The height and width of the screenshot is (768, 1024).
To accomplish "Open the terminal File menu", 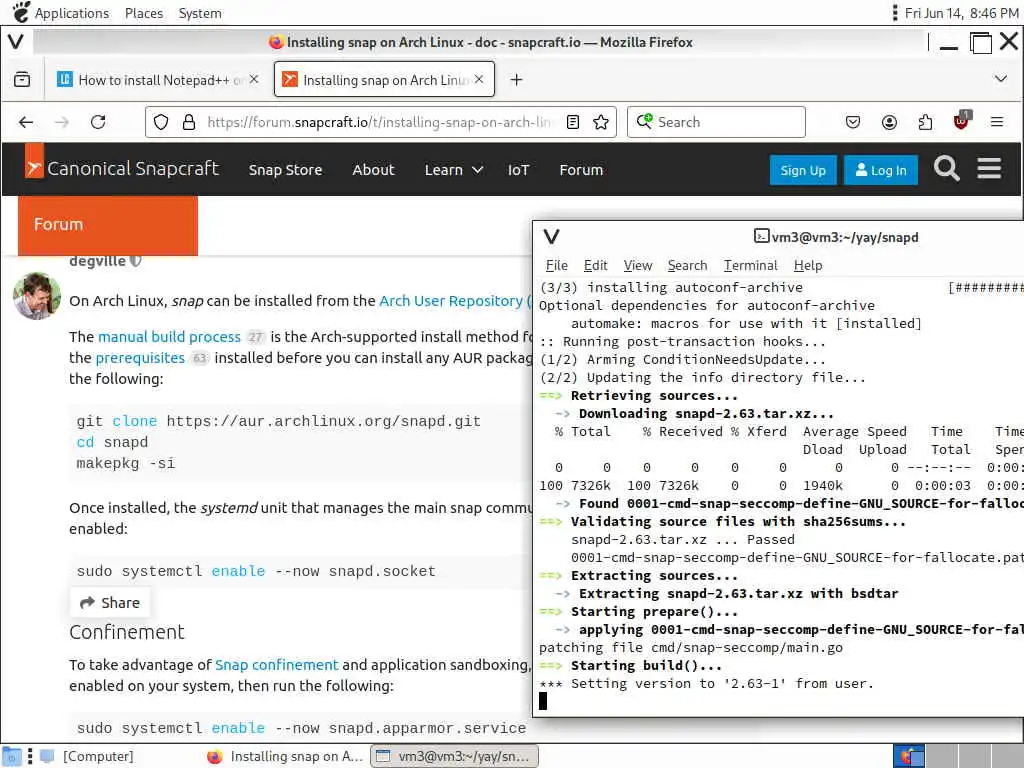I will point(556,265).
